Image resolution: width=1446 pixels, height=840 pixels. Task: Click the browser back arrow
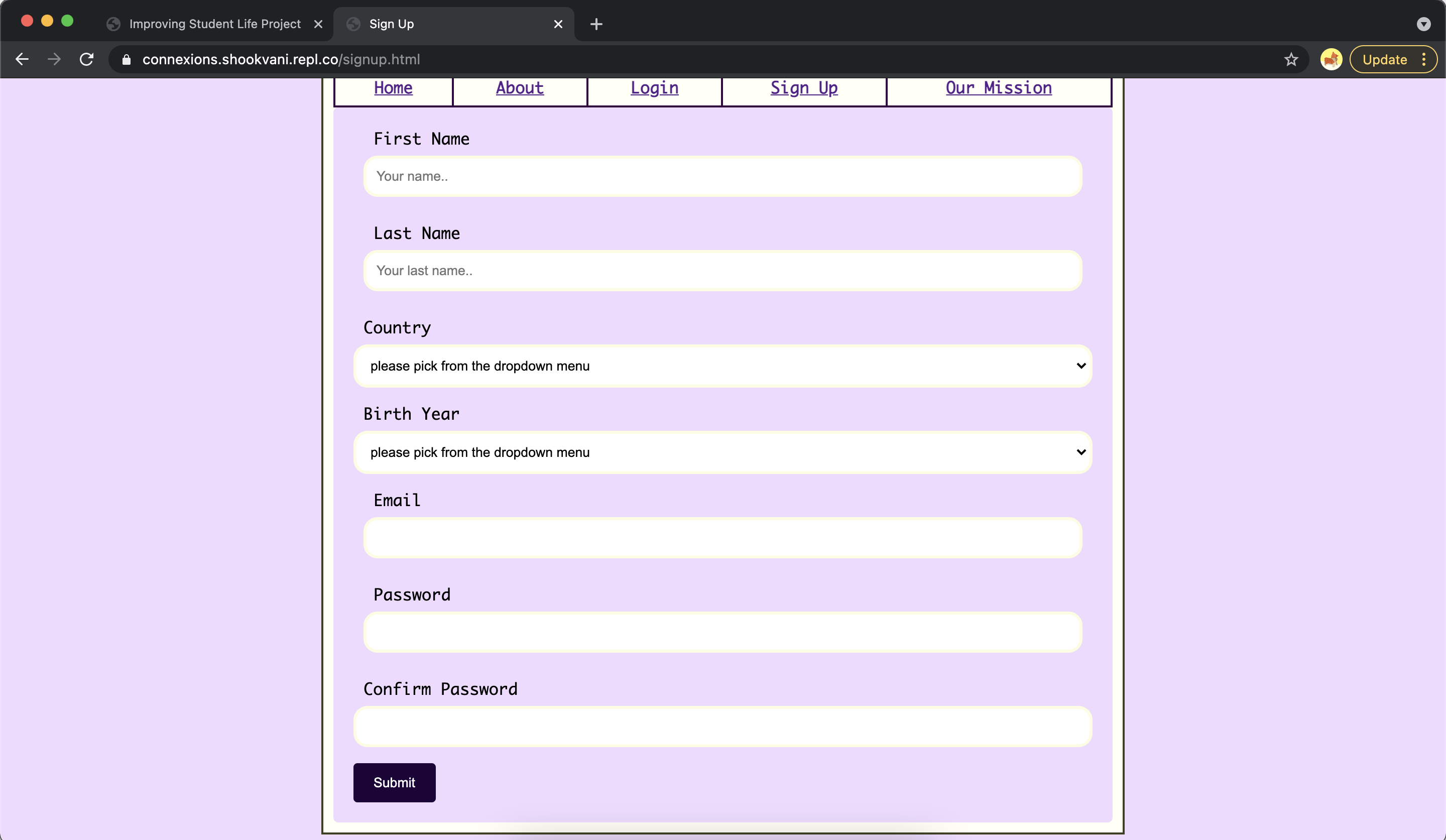point(22,59)
